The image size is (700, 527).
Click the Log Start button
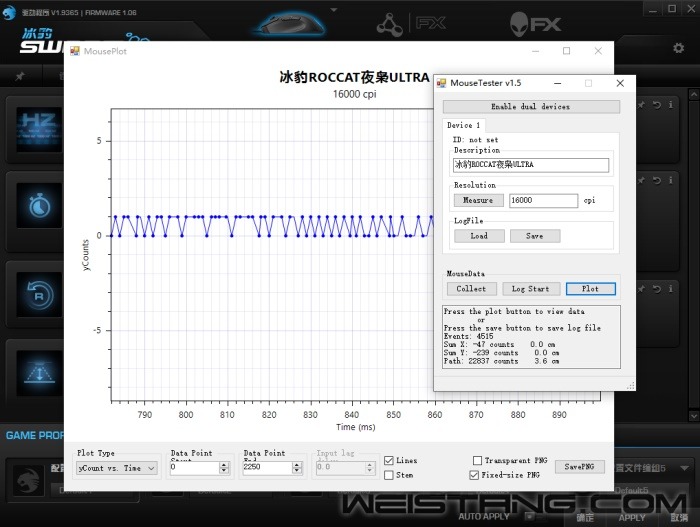point(530,289)
